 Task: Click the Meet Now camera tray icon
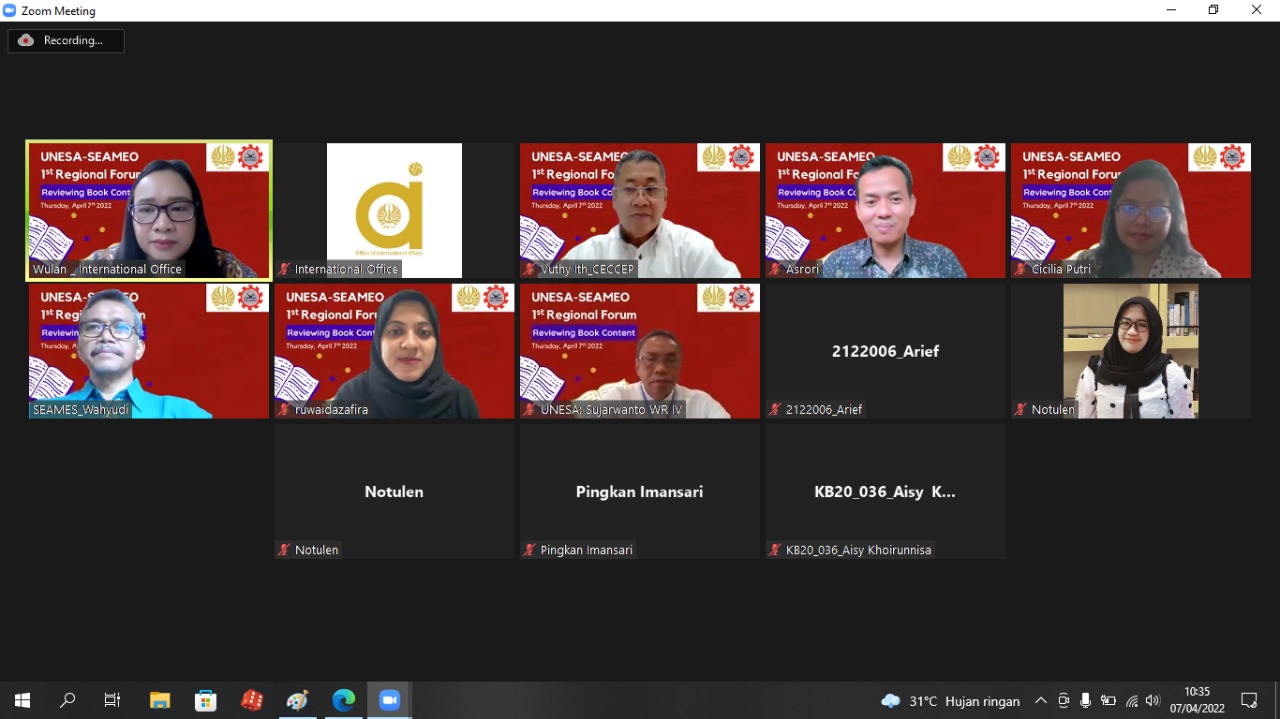[1063, 701]
